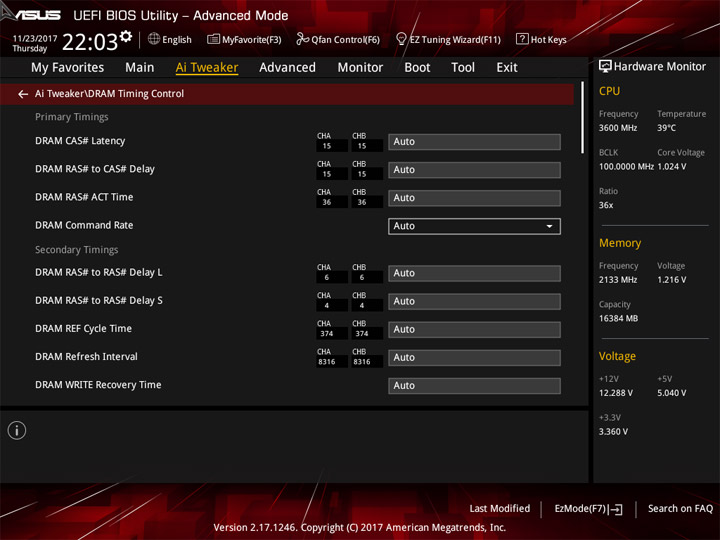720x540 pixels.
Task: Click the 12.288 V voltage reading
Action: pos(616,394)
